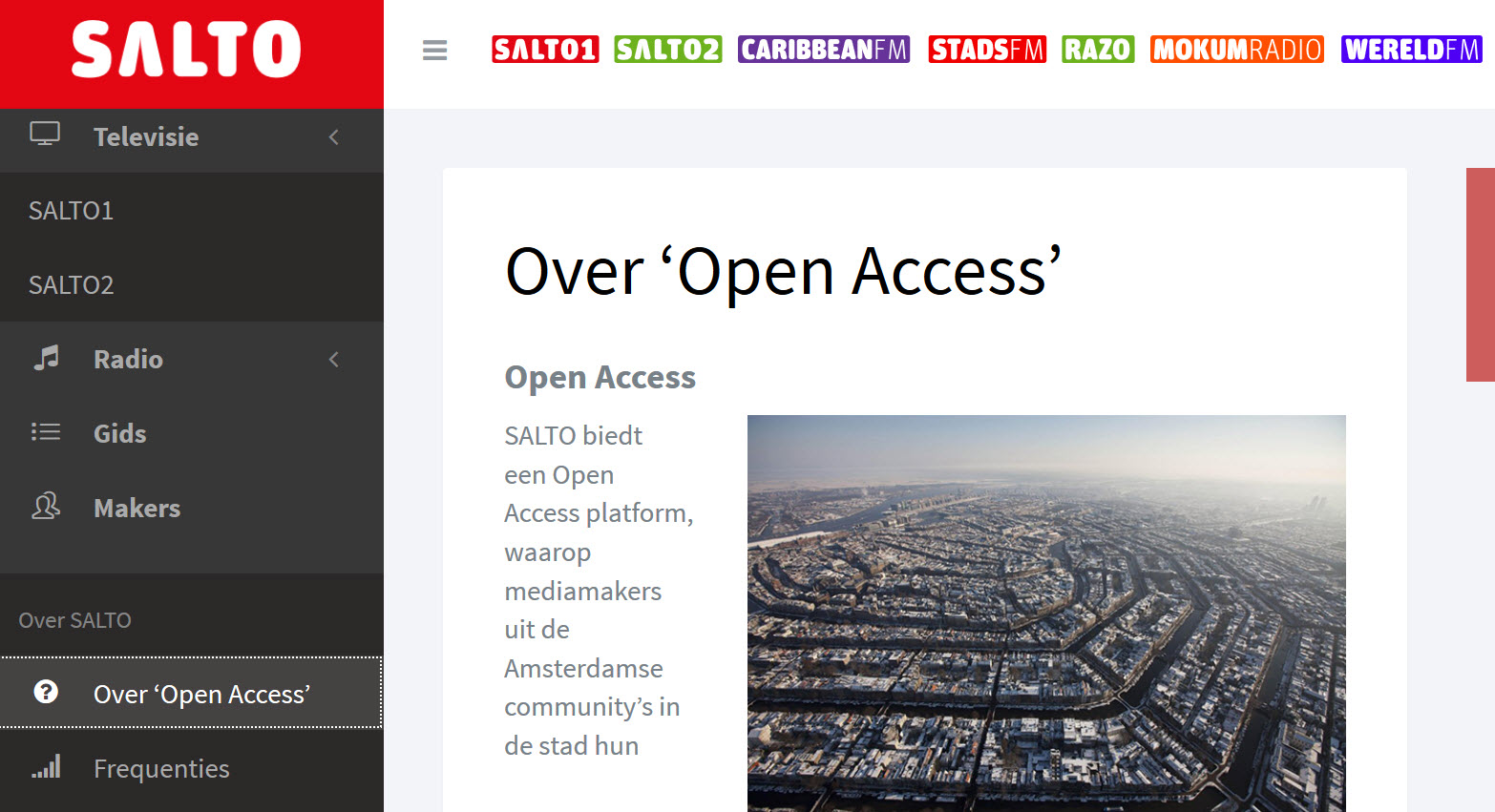The height and width of the screenshot is (812, 1495).
Task: Click the page title Over 'Open Access'
Action: (x=784, y=272)
